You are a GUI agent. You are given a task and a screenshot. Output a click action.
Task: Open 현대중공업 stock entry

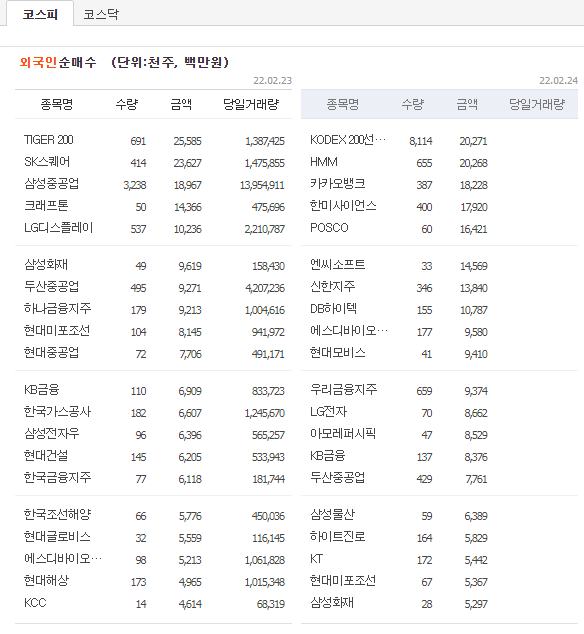[51, 352]
